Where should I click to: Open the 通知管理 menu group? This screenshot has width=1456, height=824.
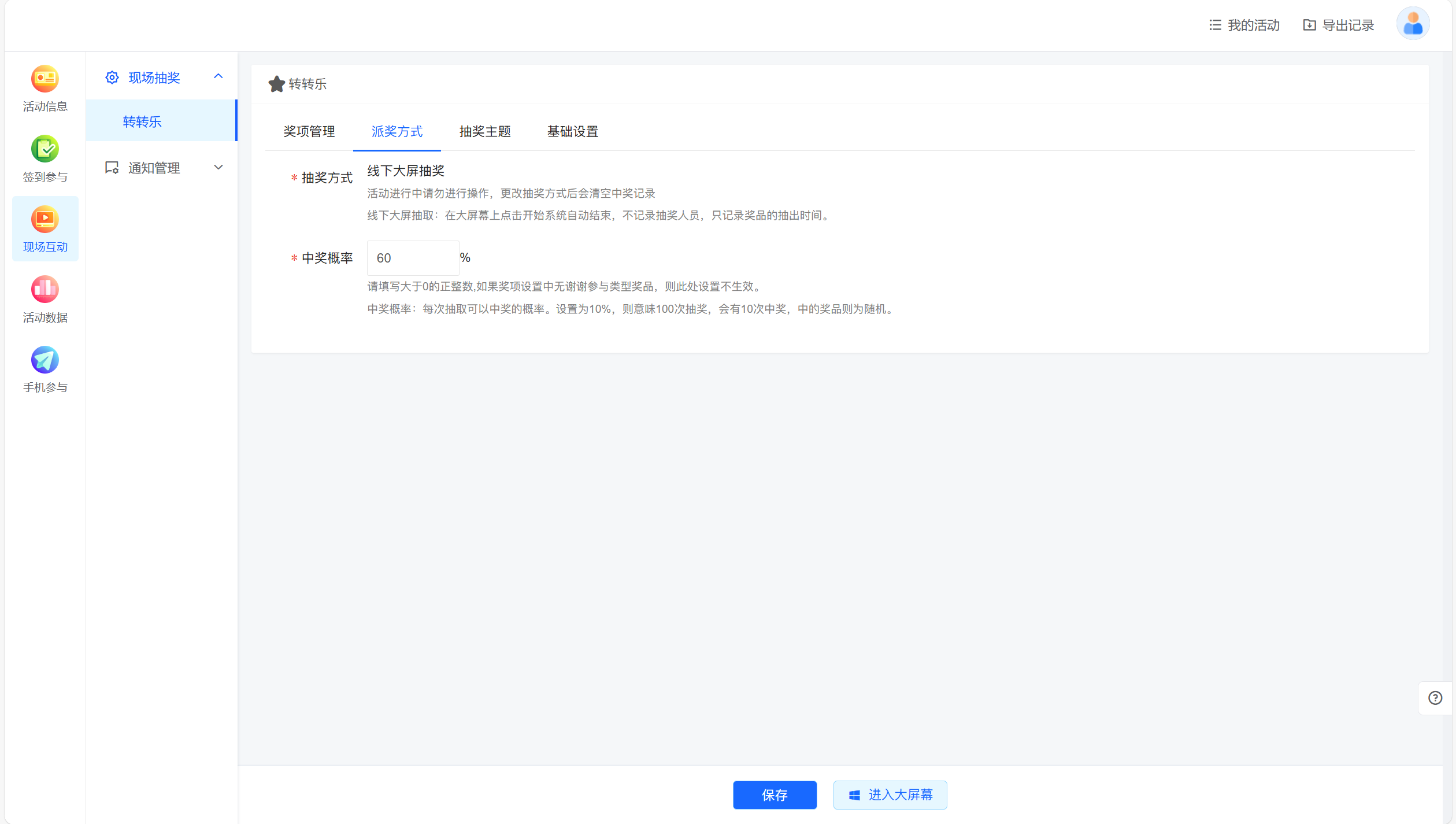[x=161, y=168]
